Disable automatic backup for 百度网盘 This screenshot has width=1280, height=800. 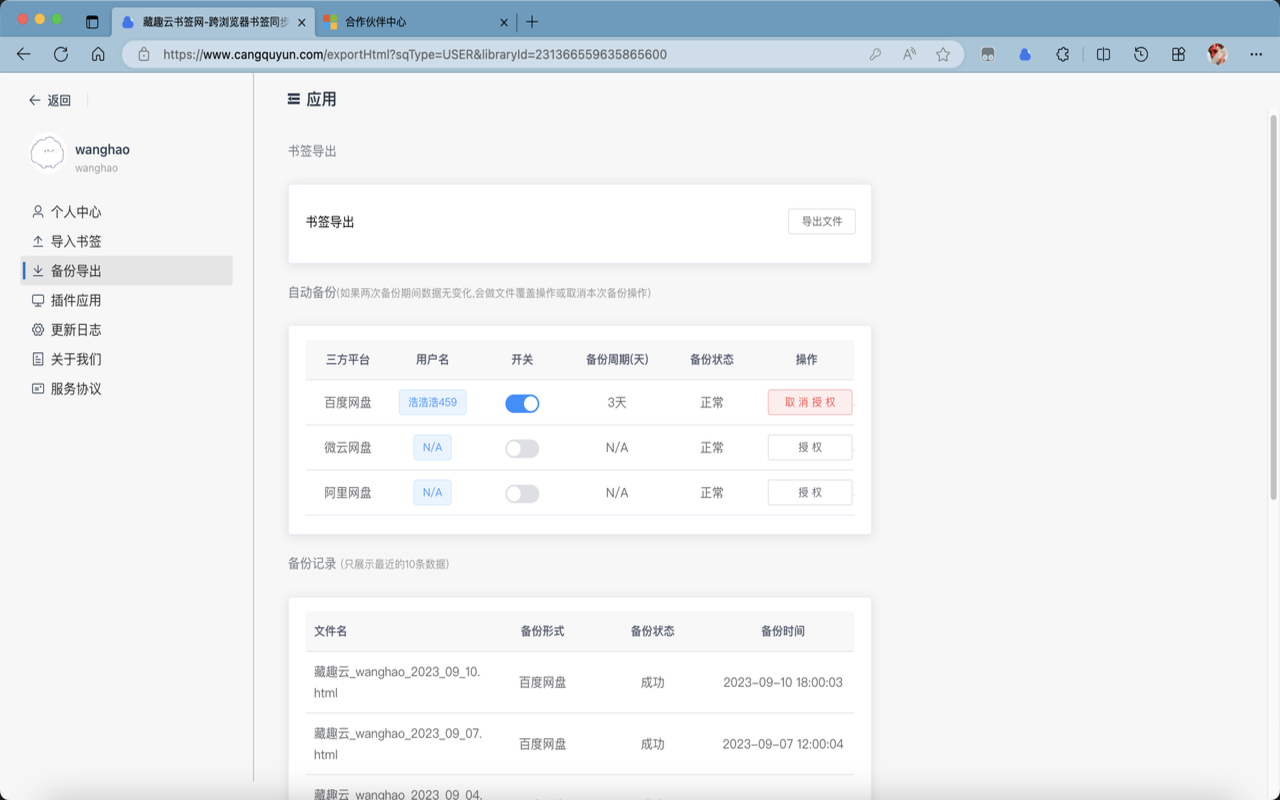click(x=521, y=402)
